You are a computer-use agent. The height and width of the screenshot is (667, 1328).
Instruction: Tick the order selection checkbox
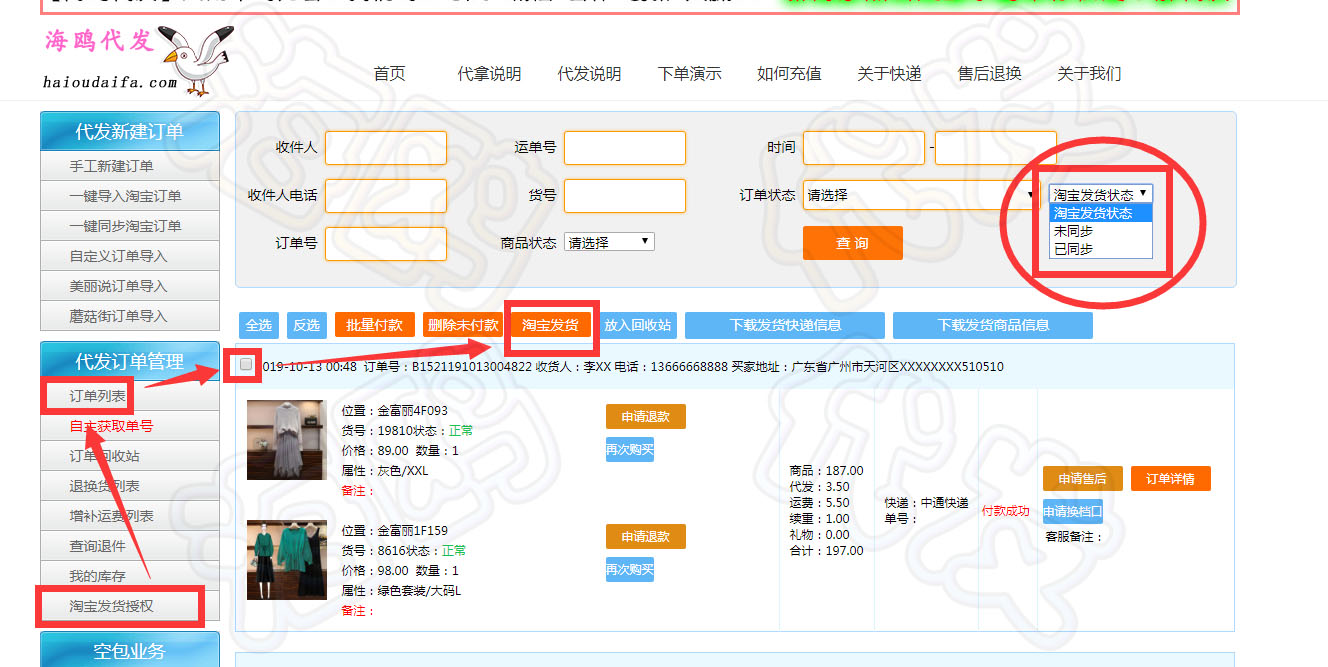point(246,365)
